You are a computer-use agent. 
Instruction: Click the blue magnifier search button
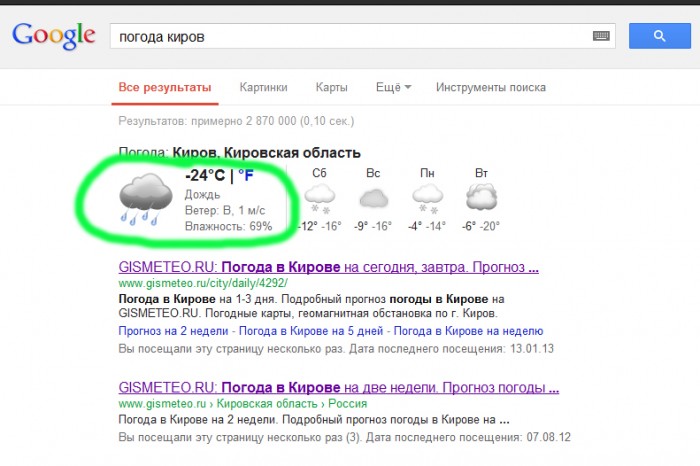point(659,36)
